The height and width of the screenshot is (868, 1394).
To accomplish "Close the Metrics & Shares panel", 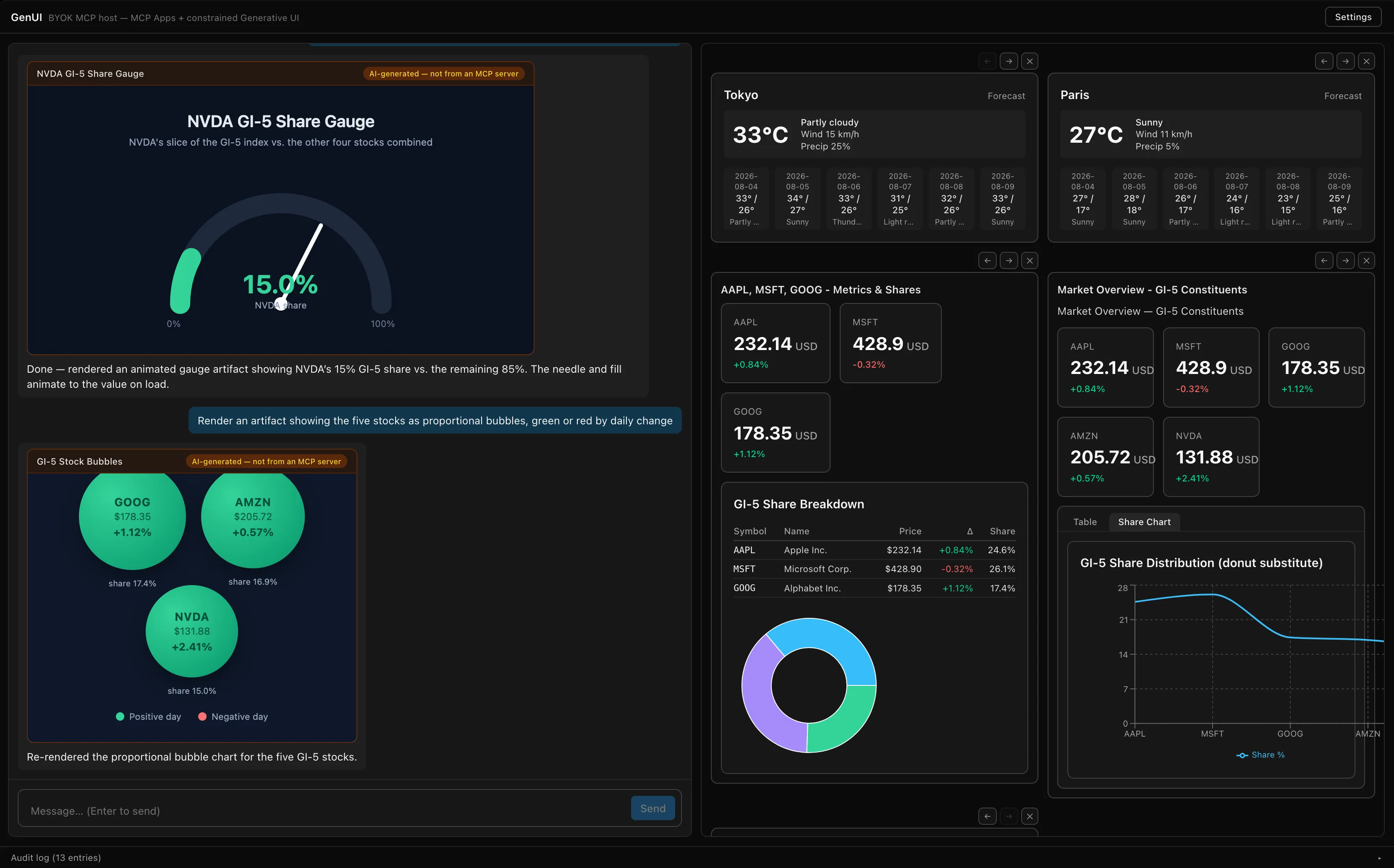I will (1030, 261).
